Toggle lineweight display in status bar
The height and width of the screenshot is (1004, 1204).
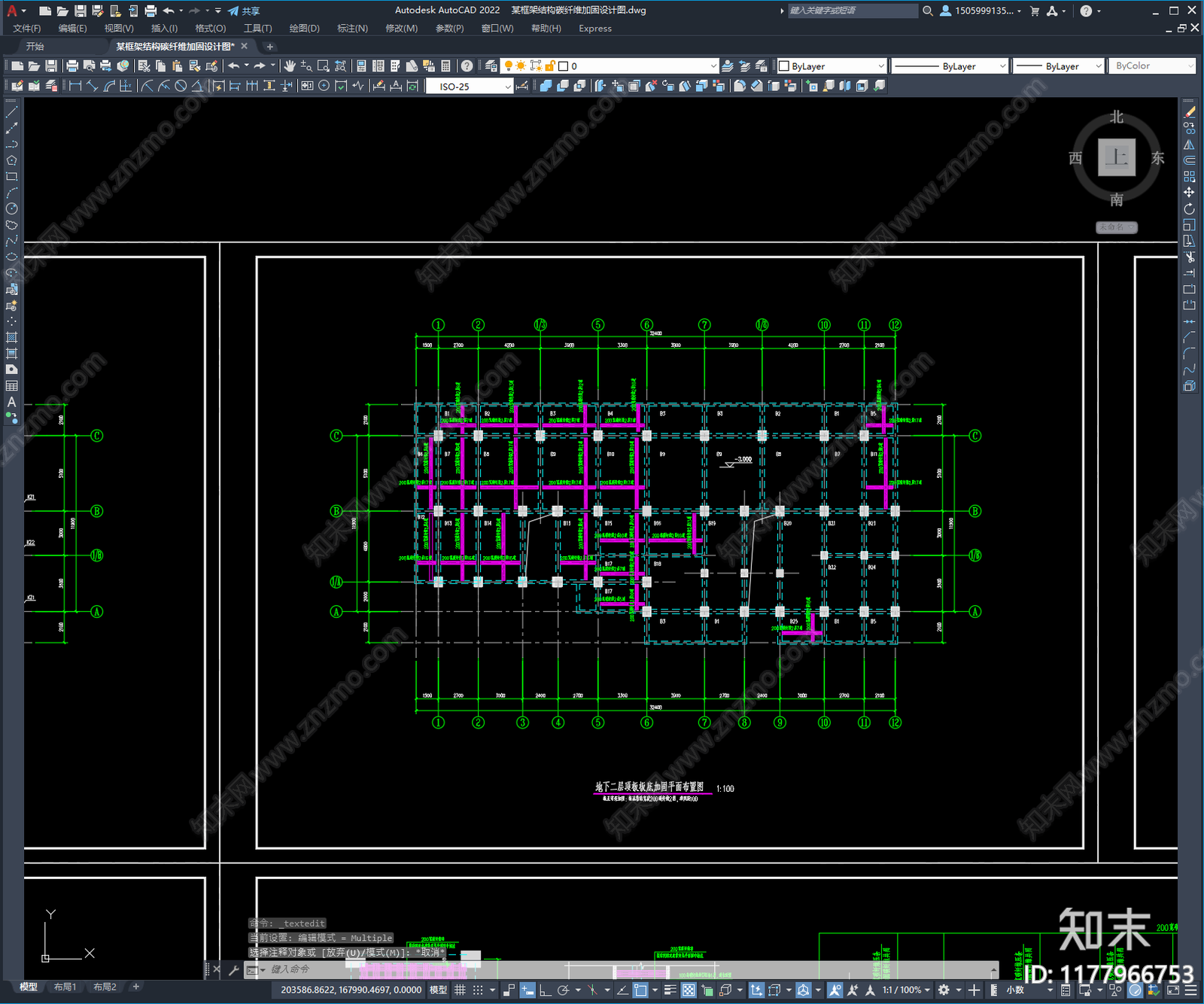point(670,990)
